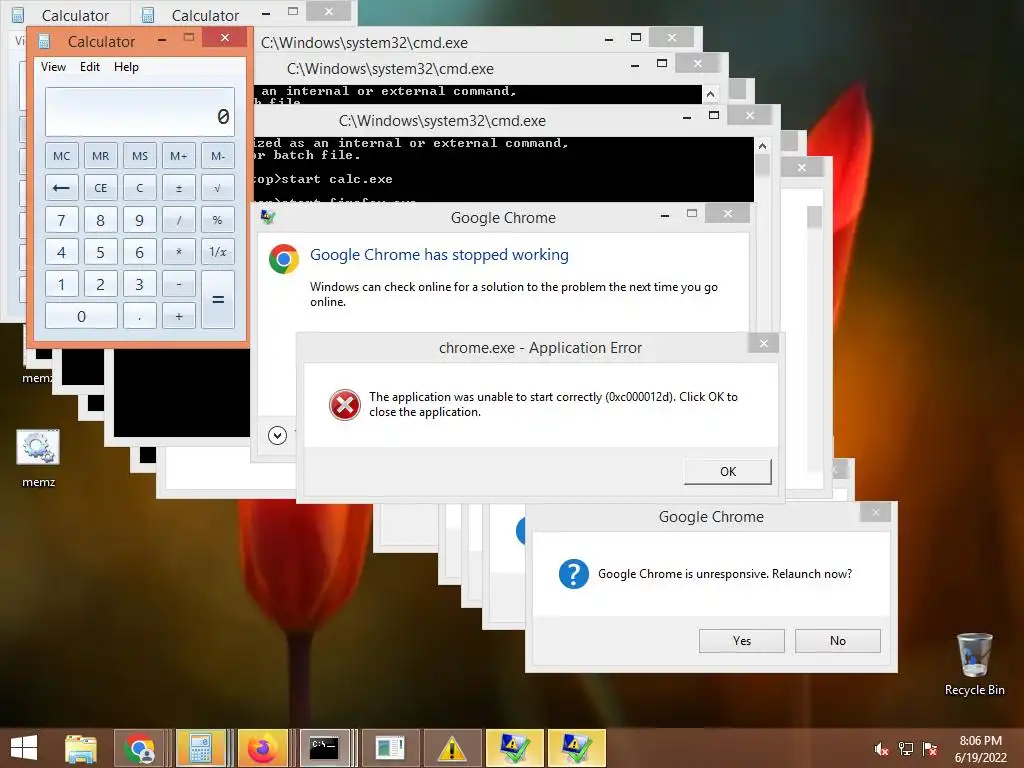Viewport: 1024px width, 768px height.
Task: Click the number 6 key
Action: (140, 251)
